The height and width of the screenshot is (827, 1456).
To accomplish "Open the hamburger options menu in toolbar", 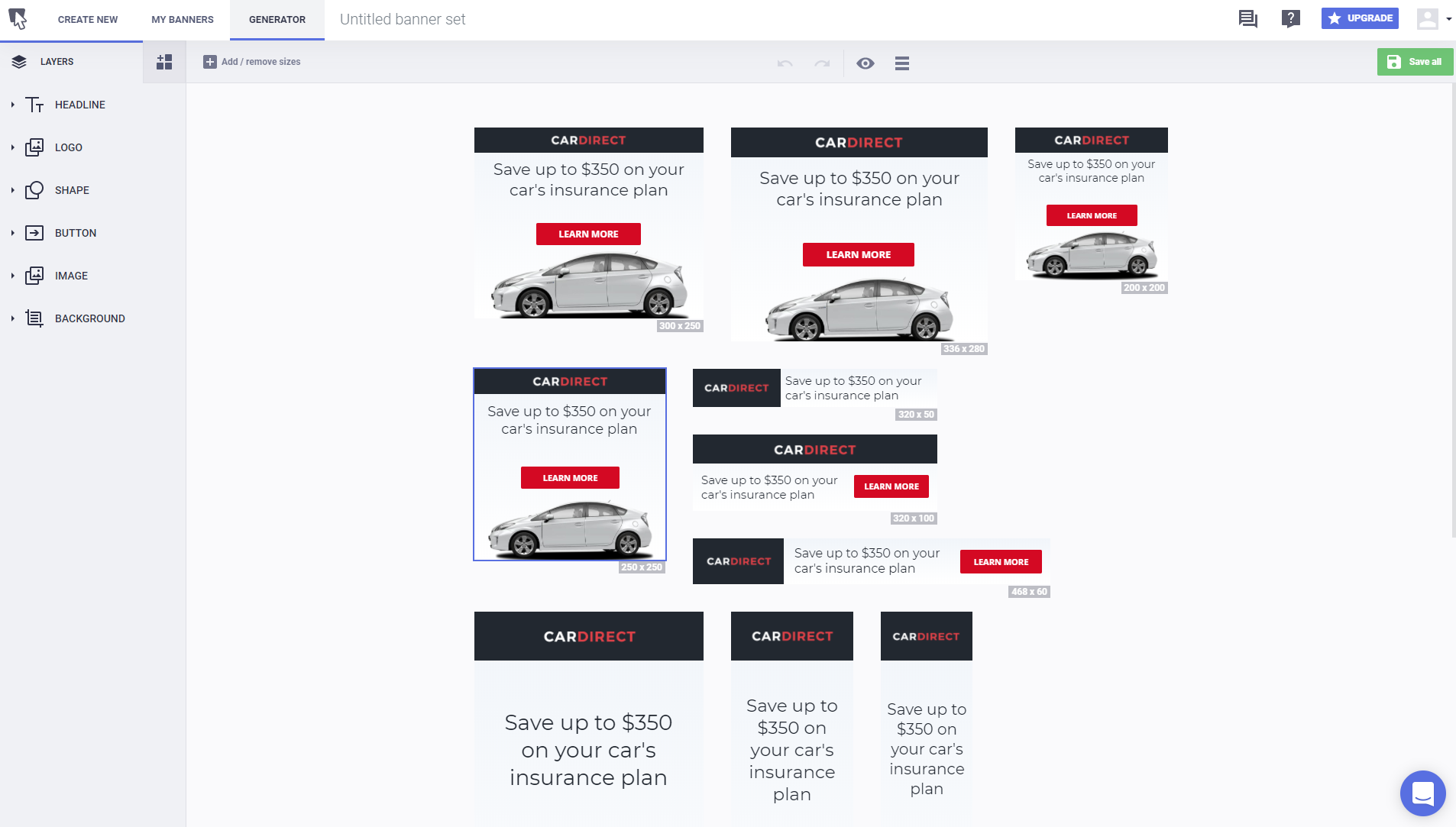I will 902,63.
